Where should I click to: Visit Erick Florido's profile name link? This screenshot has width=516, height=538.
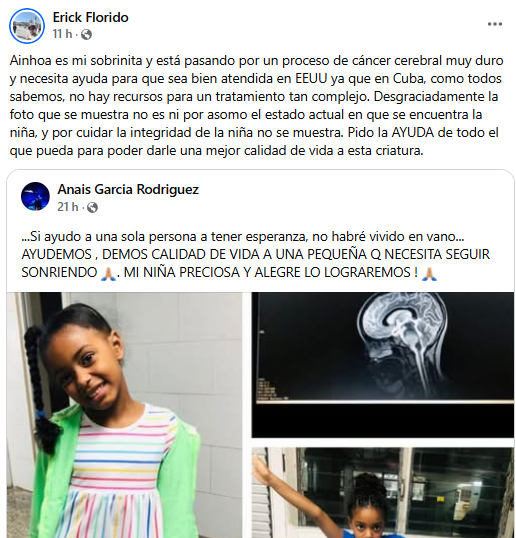[91, 17]
